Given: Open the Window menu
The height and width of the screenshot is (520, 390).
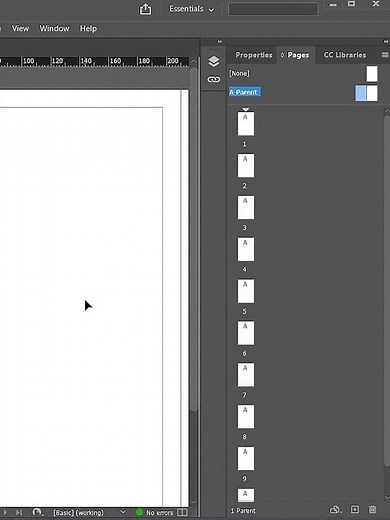Looking at the screenshot, I should [54, 29].
